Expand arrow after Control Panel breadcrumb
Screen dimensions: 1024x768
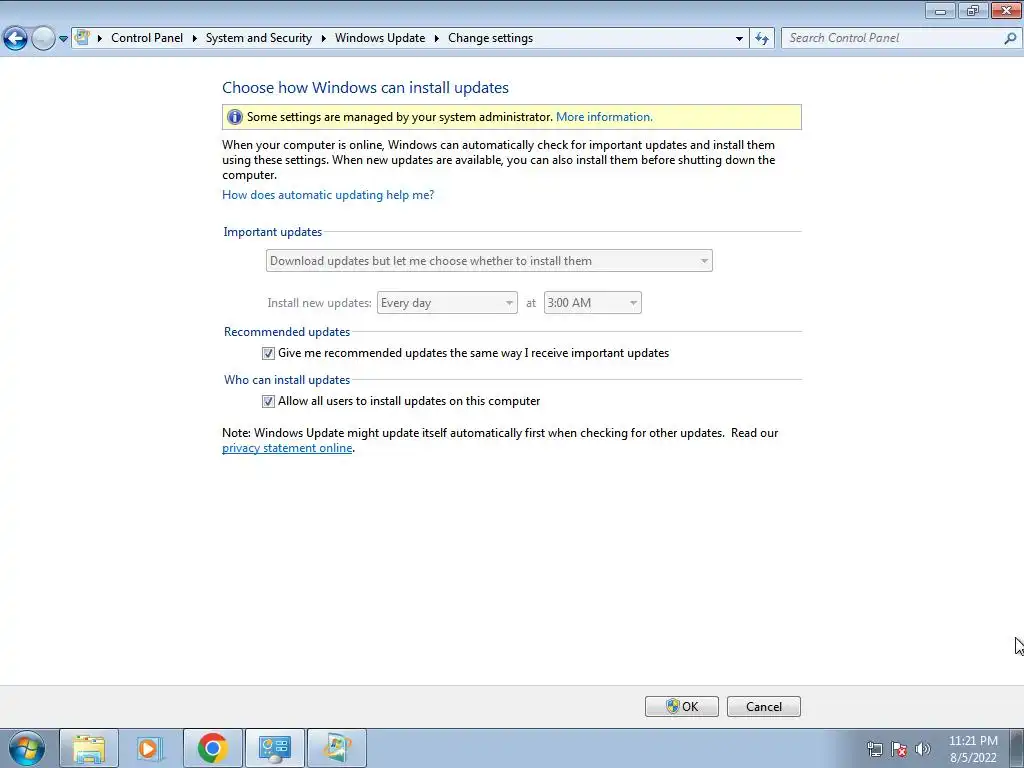[195, 39]
